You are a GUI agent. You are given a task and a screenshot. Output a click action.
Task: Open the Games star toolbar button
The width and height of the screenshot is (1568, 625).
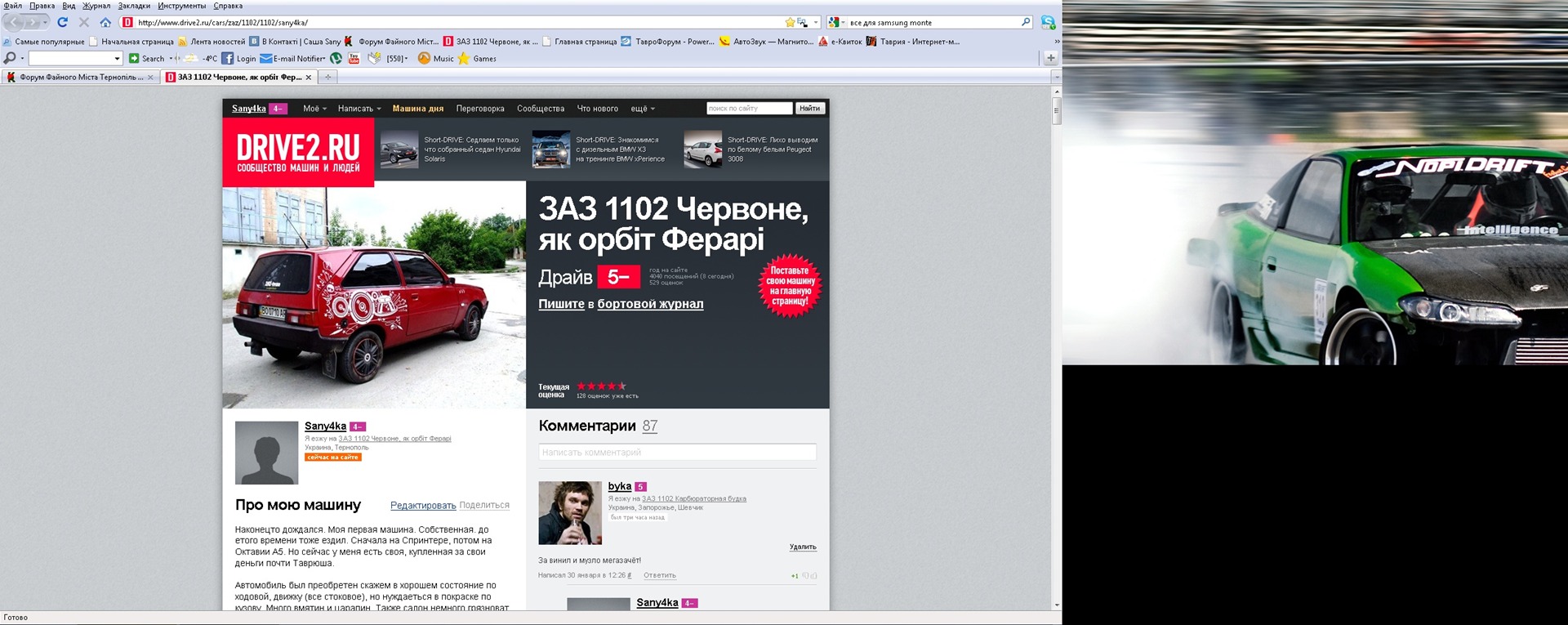pyautogui.click(x=477, y=59)
